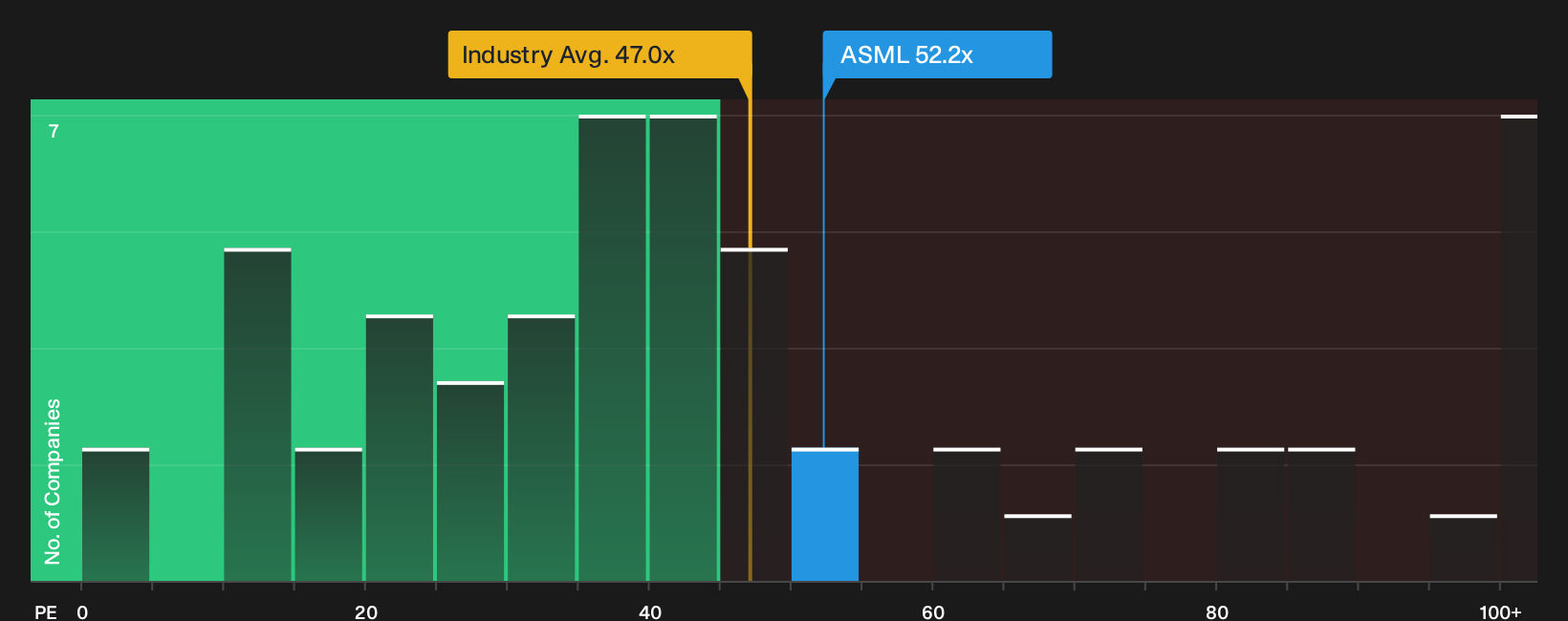Click the PE axis title

point(46,611)
